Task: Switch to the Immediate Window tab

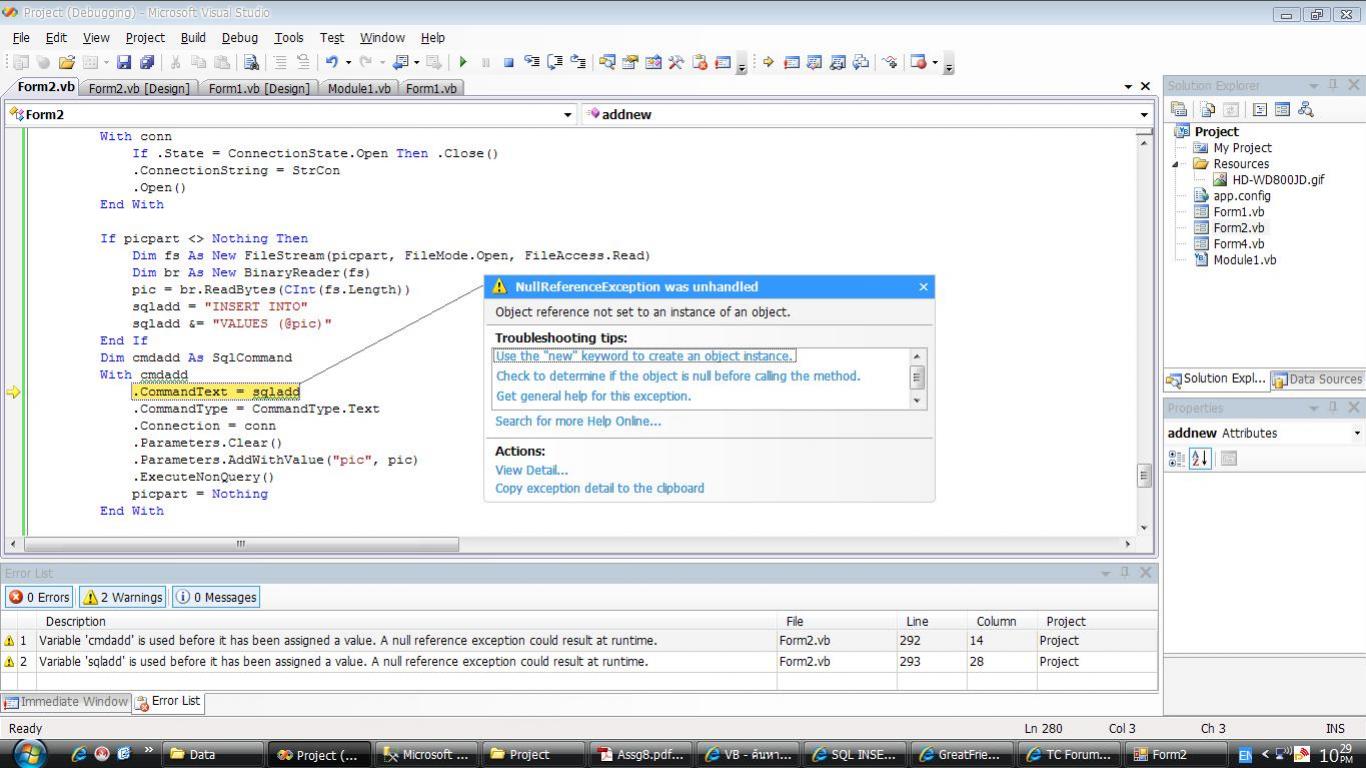Action: (66, 702)
